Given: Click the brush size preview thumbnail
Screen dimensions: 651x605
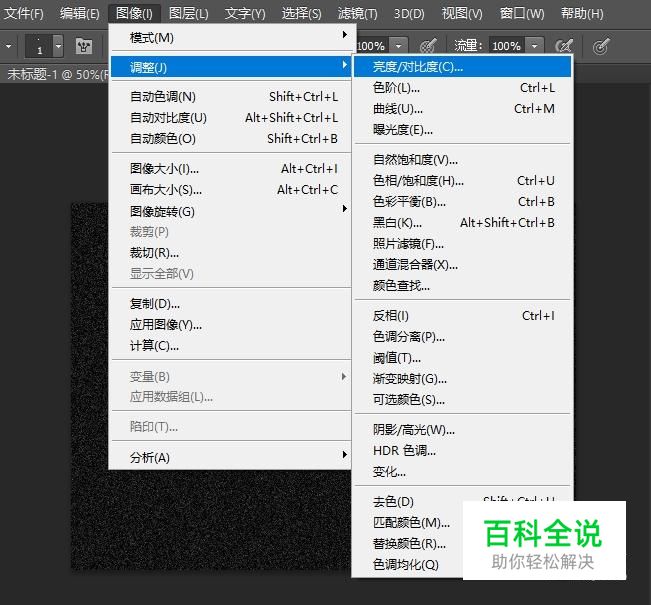Looking at the screenshot, I should tap(39, 46).
